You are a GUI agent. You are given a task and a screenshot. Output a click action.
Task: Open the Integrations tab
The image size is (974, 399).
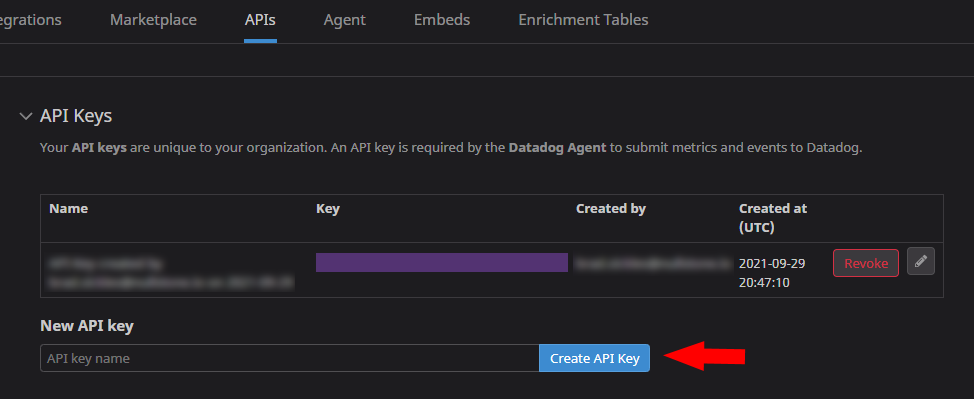point(30,20)
